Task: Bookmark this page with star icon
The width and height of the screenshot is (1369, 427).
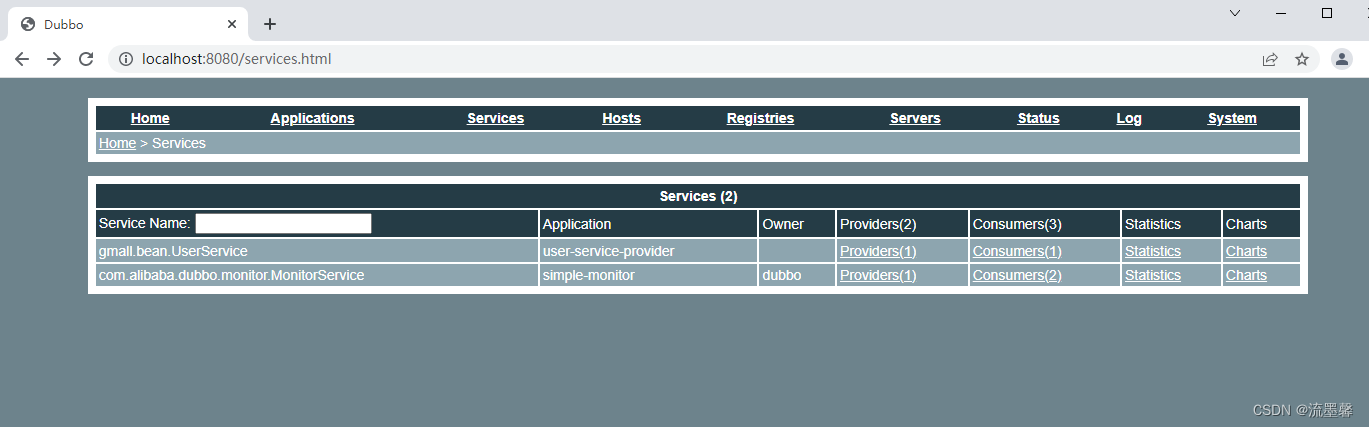Action: click(1302, 59)
